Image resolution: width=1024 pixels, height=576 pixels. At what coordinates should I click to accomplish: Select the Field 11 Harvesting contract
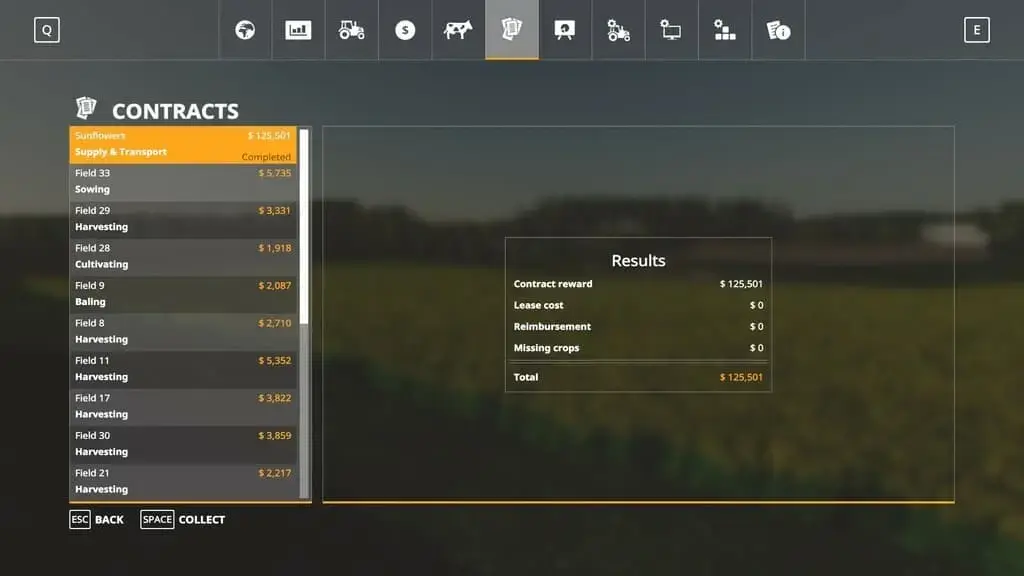click(183, 368)
